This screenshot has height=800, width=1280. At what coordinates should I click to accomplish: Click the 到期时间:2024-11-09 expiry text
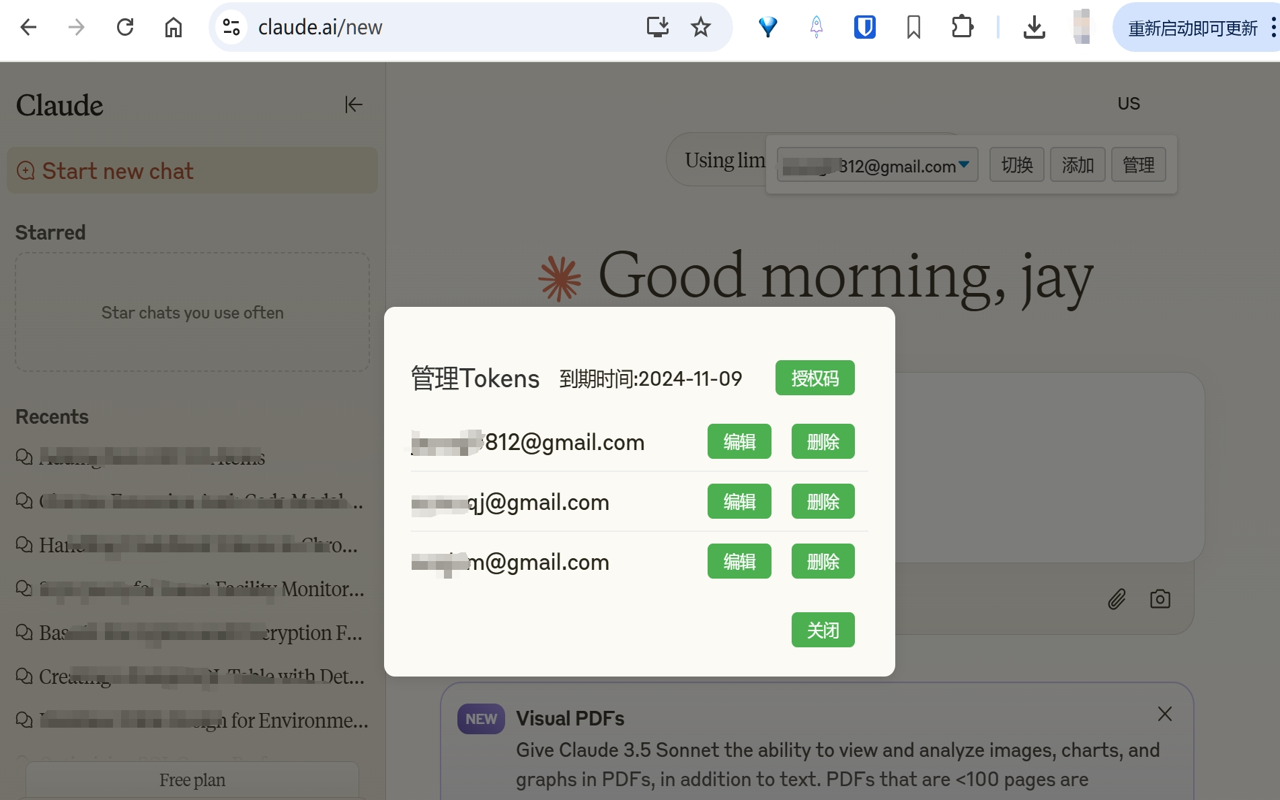[x=651, y=379]
